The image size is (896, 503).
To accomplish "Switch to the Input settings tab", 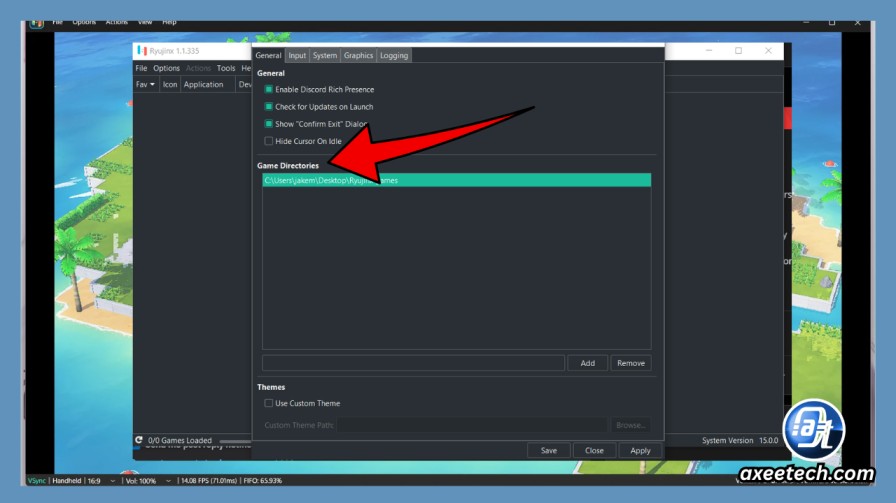I will [297, 55].
